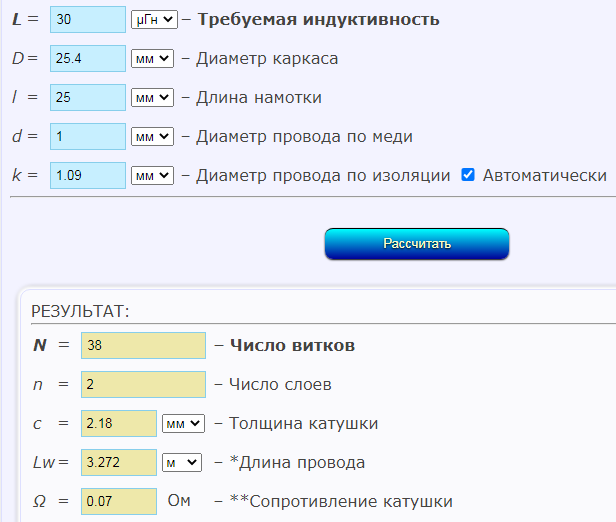Expand the coil thickness unit dropdown

click(x=183, y=424)
